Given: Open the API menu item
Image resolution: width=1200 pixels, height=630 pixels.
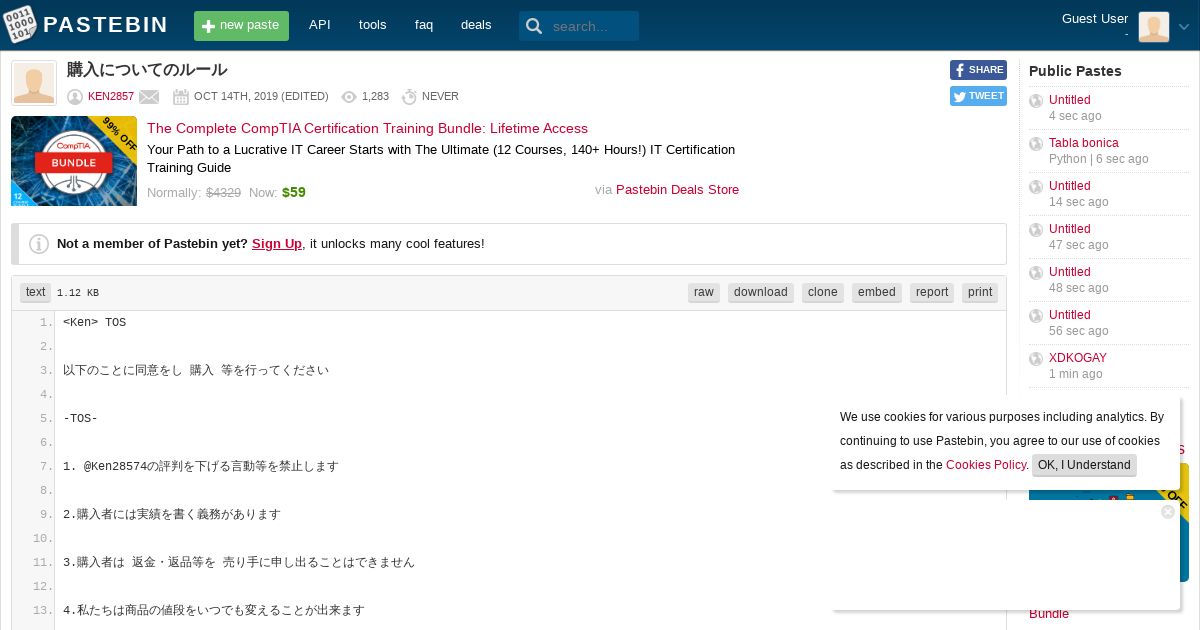Looking at the screenshot, I should click(x=320, y=25).
